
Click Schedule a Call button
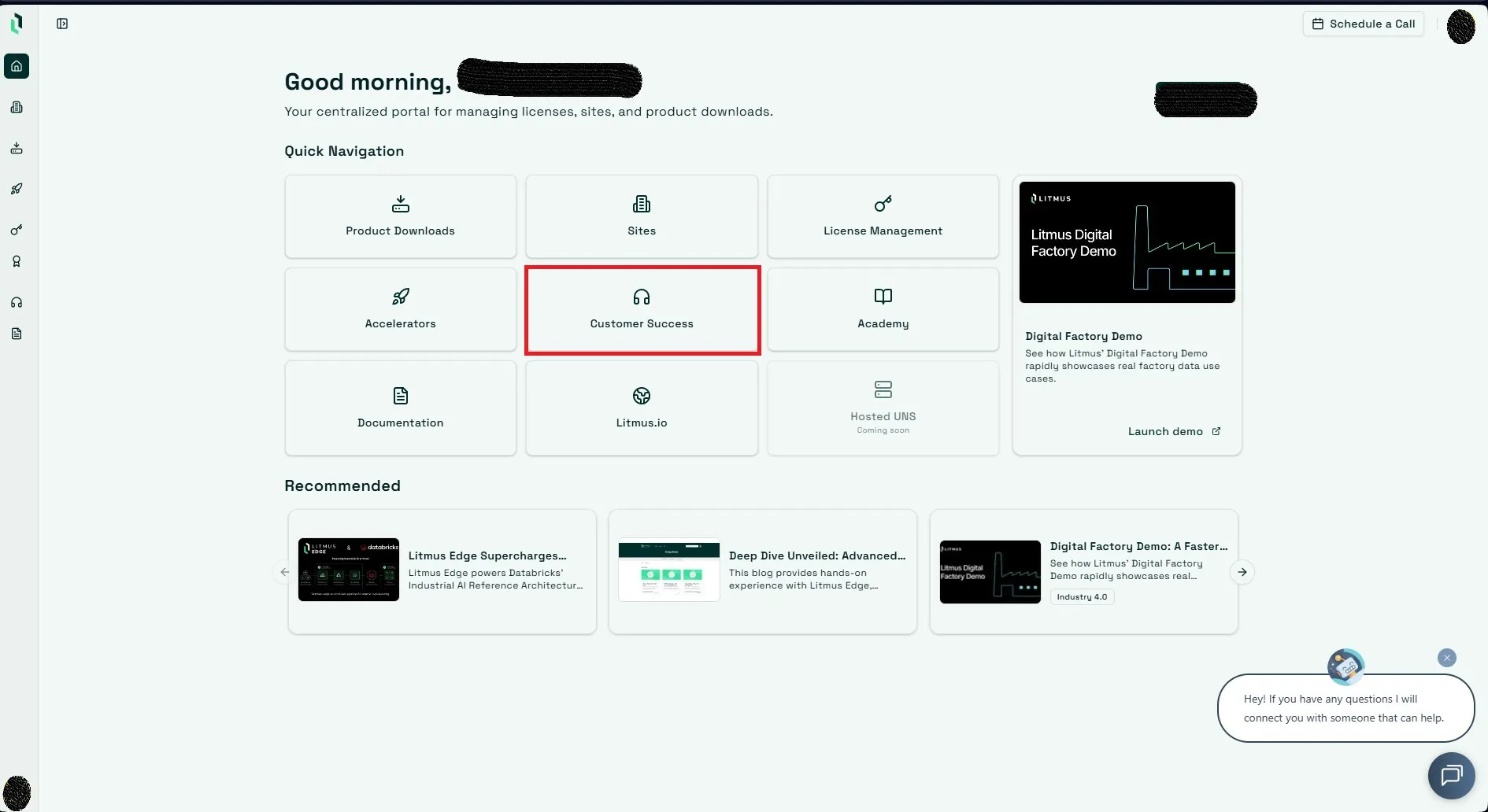click(1363, 24)
